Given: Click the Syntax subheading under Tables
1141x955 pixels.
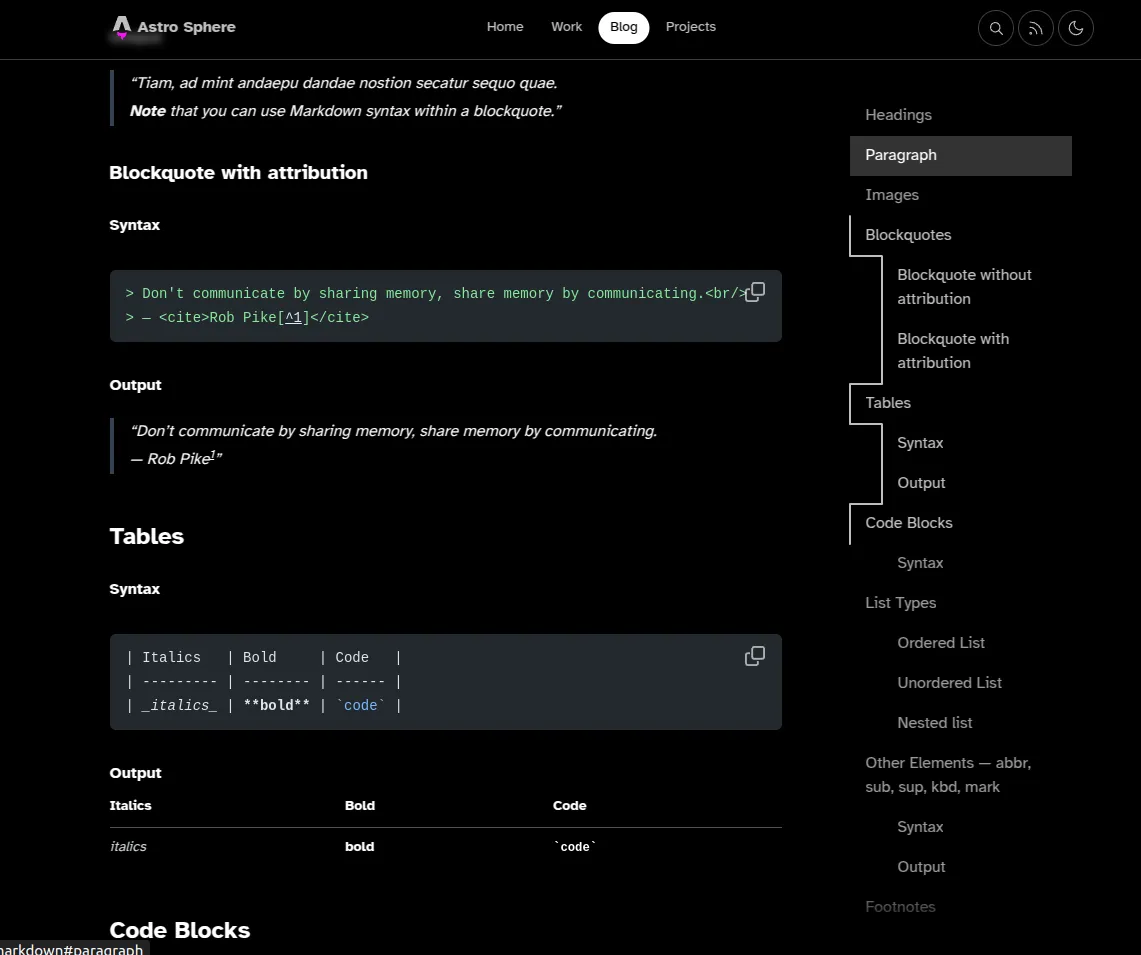Looking at the screenshot, I should [x=135, y=589].
